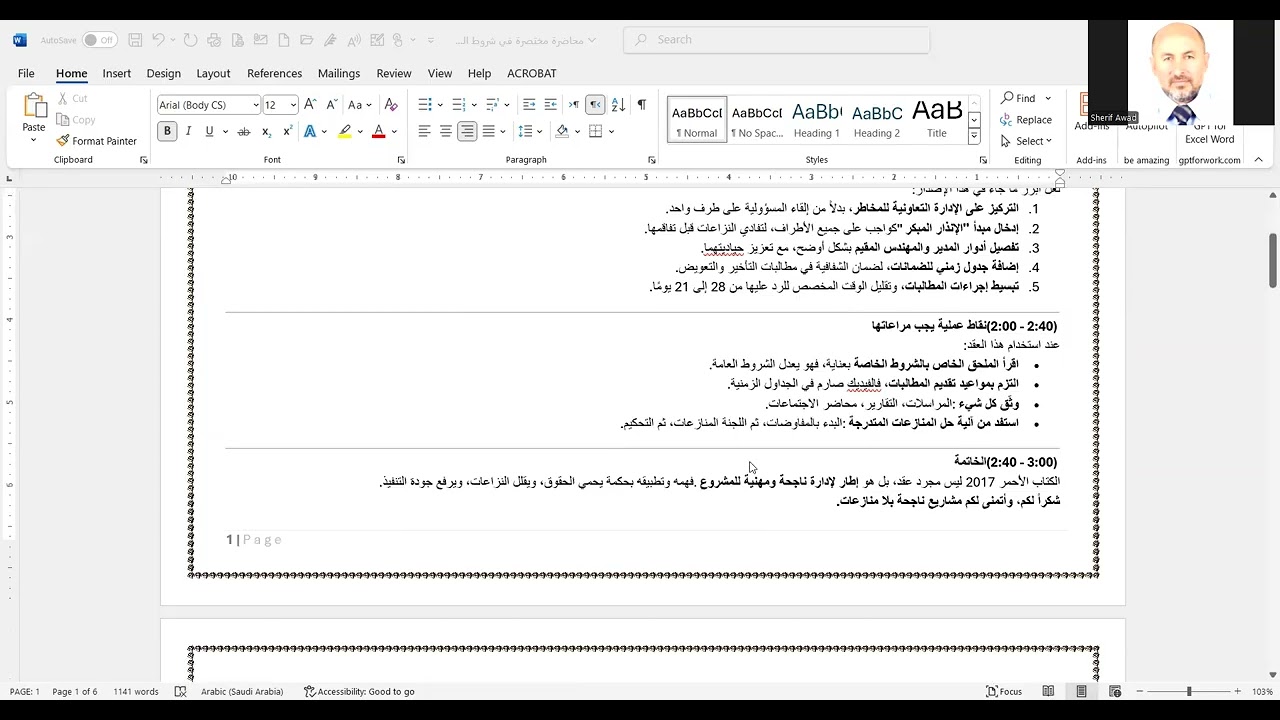Justify the text
The height and width of the screenshot is (720, 1280).
click(488, 132)
